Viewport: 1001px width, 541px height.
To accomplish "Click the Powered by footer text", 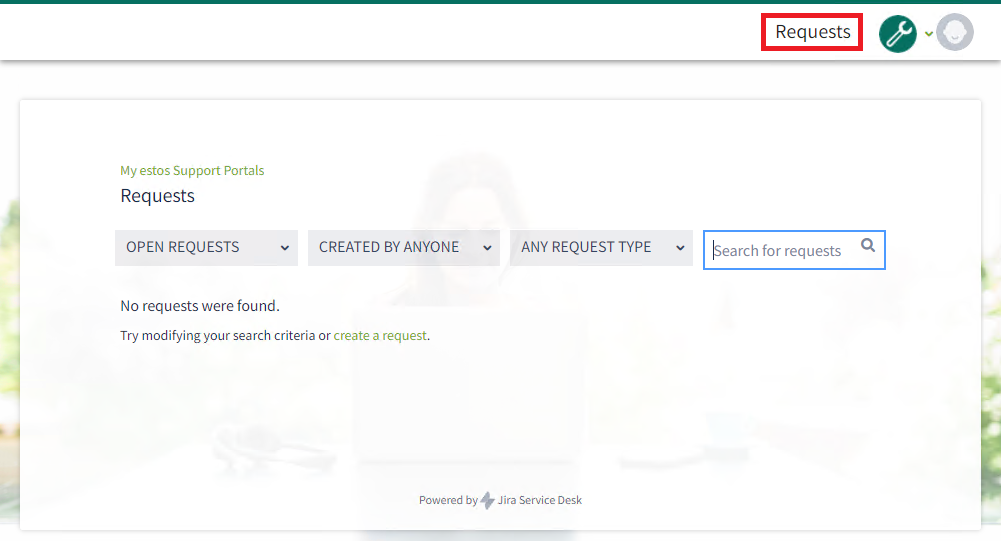I will (448, 500).
